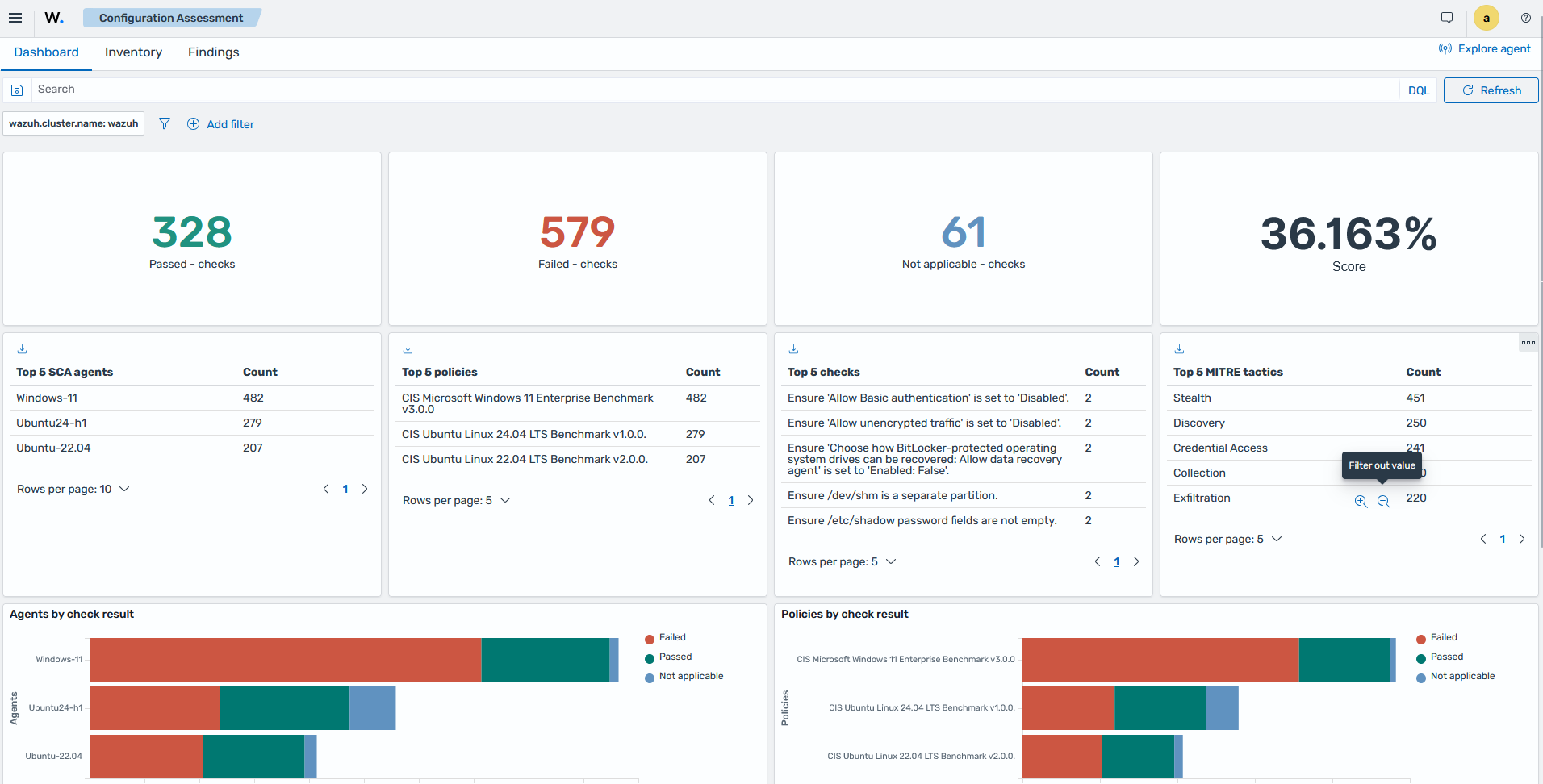The image size is (1543, 784).
Task: Click the Wazuh W. logo
Action: pyautogui.click(x=54, y=18)
